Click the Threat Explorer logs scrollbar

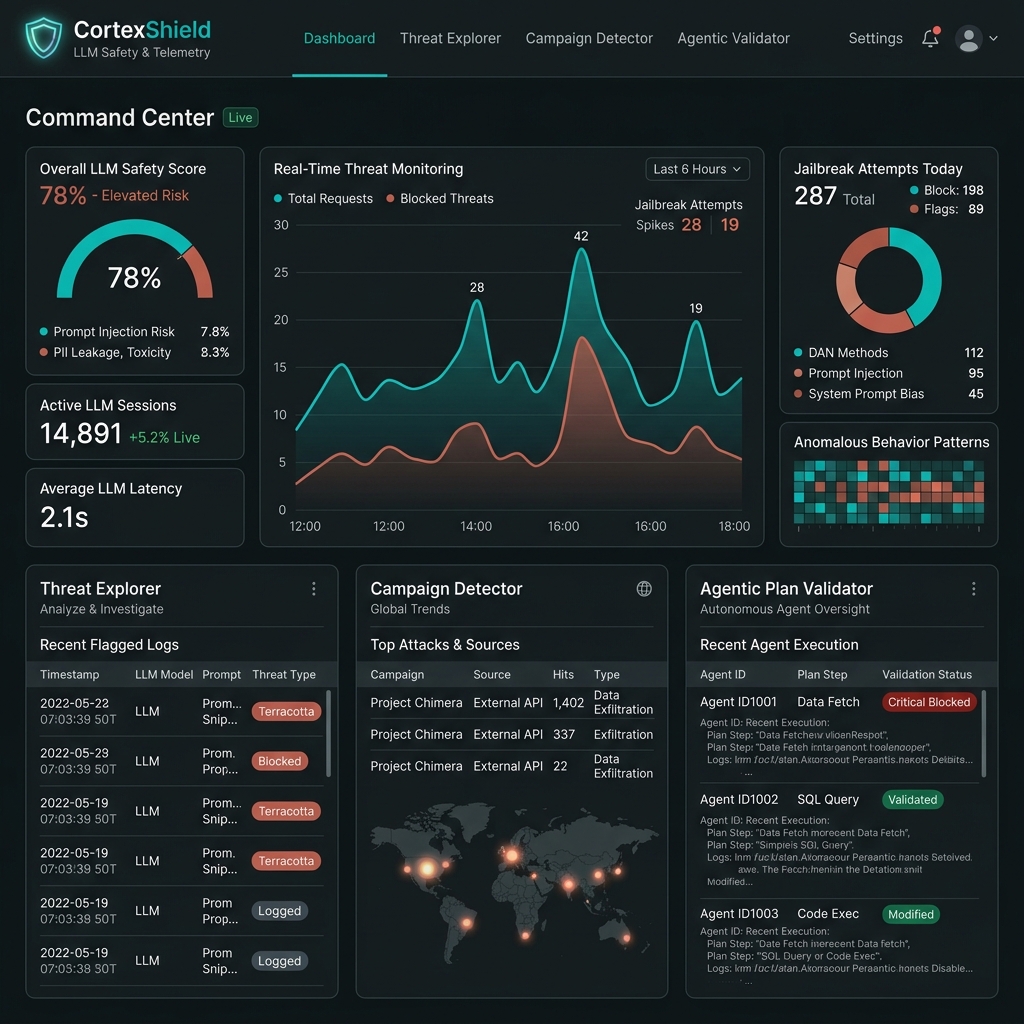[328, 733]
